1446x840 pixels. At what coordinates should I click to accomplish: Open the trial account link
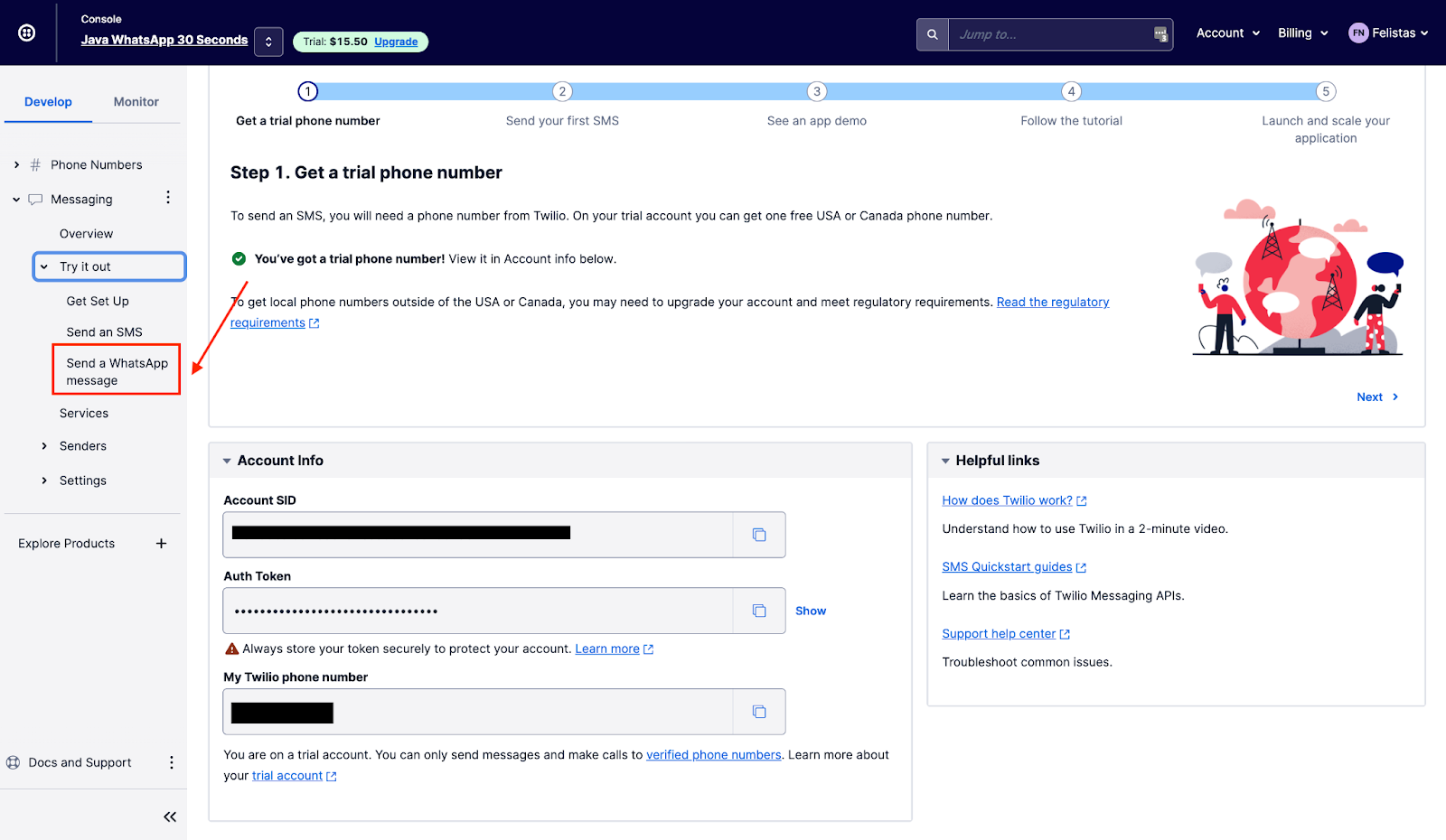pos(294,776)
